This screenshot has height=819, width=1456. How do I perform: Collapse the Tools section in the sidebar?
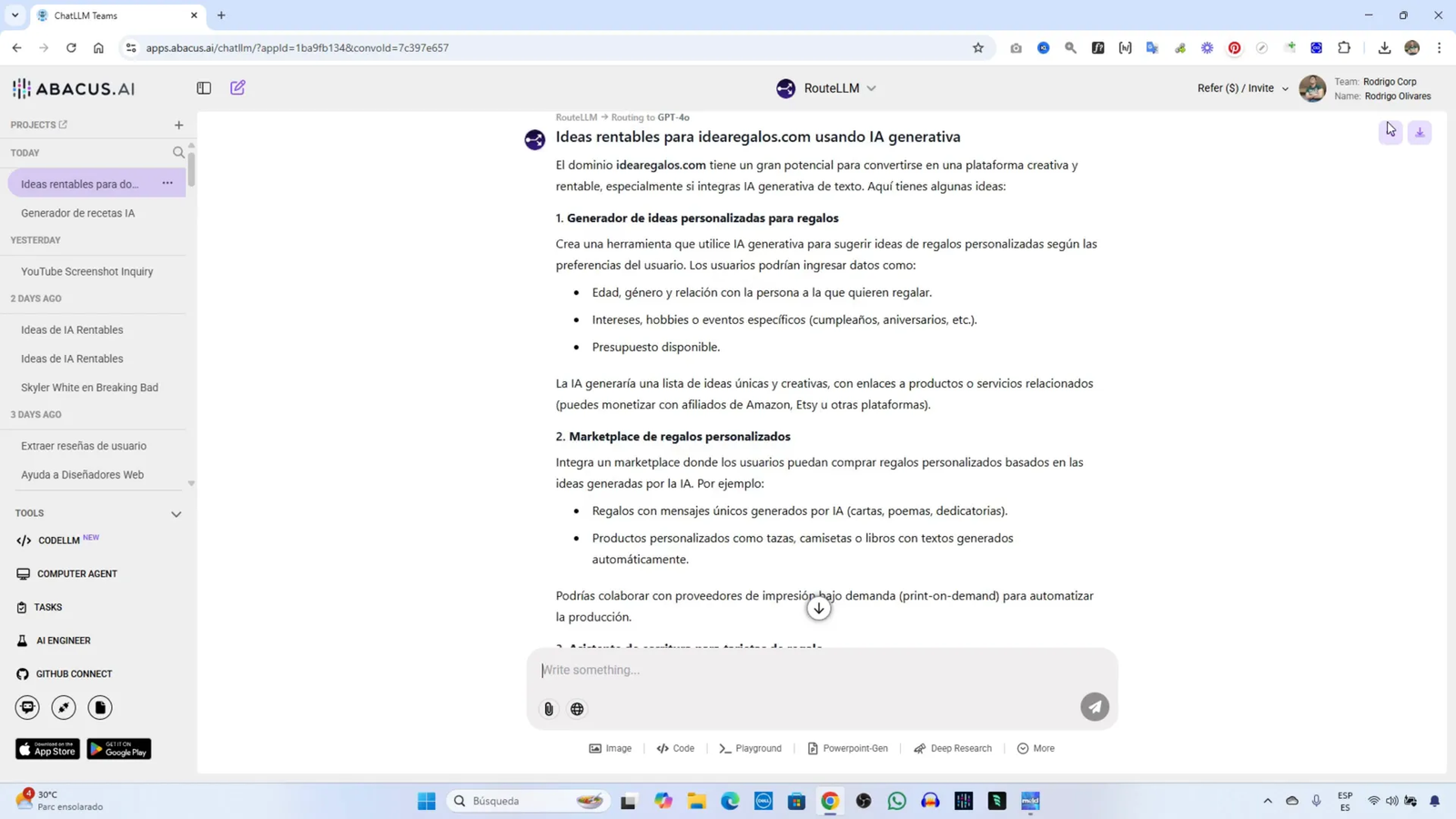177,513
